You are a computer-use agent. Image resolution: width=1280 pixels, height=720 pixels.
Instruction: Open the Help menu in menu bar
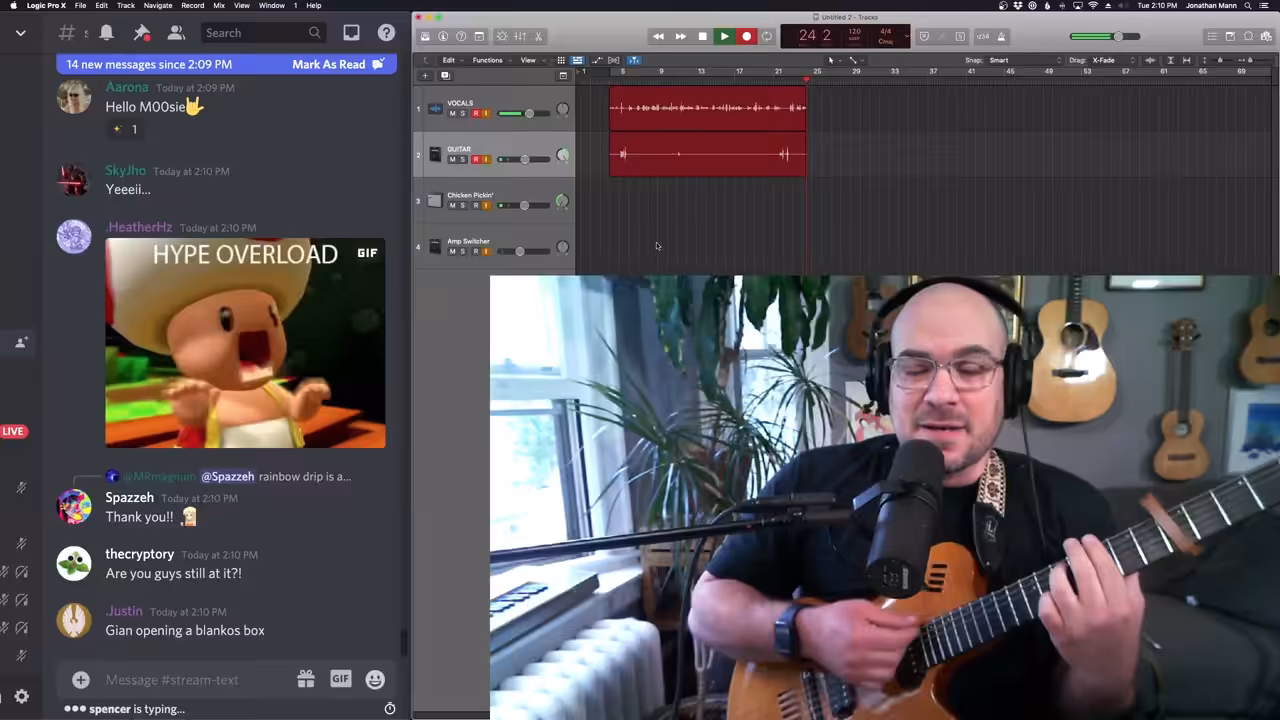314,5
